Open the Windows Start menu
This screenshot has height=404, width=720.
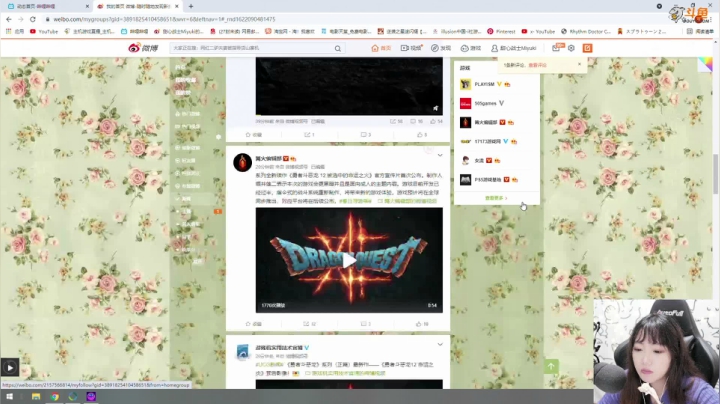[9, 397]
